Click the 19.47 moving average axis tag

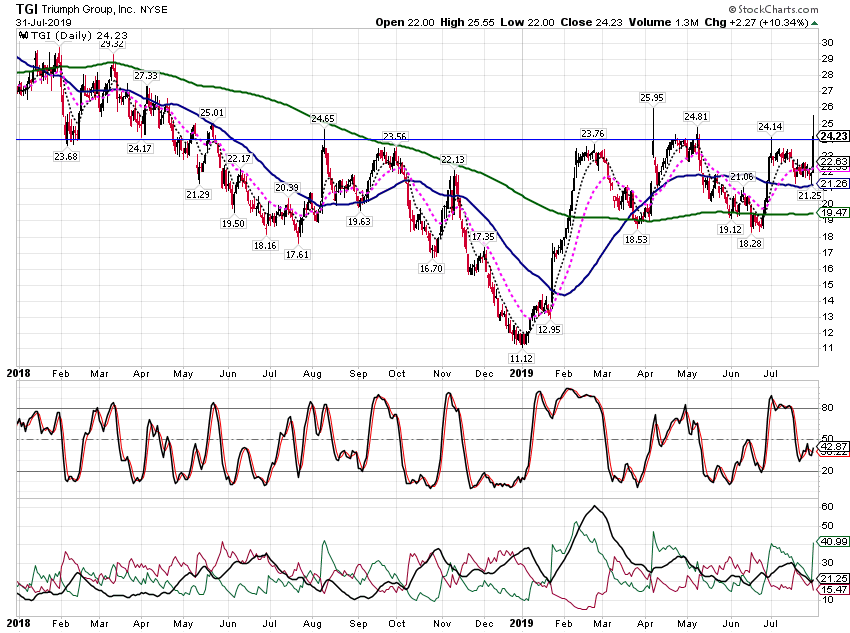(834, 212)
